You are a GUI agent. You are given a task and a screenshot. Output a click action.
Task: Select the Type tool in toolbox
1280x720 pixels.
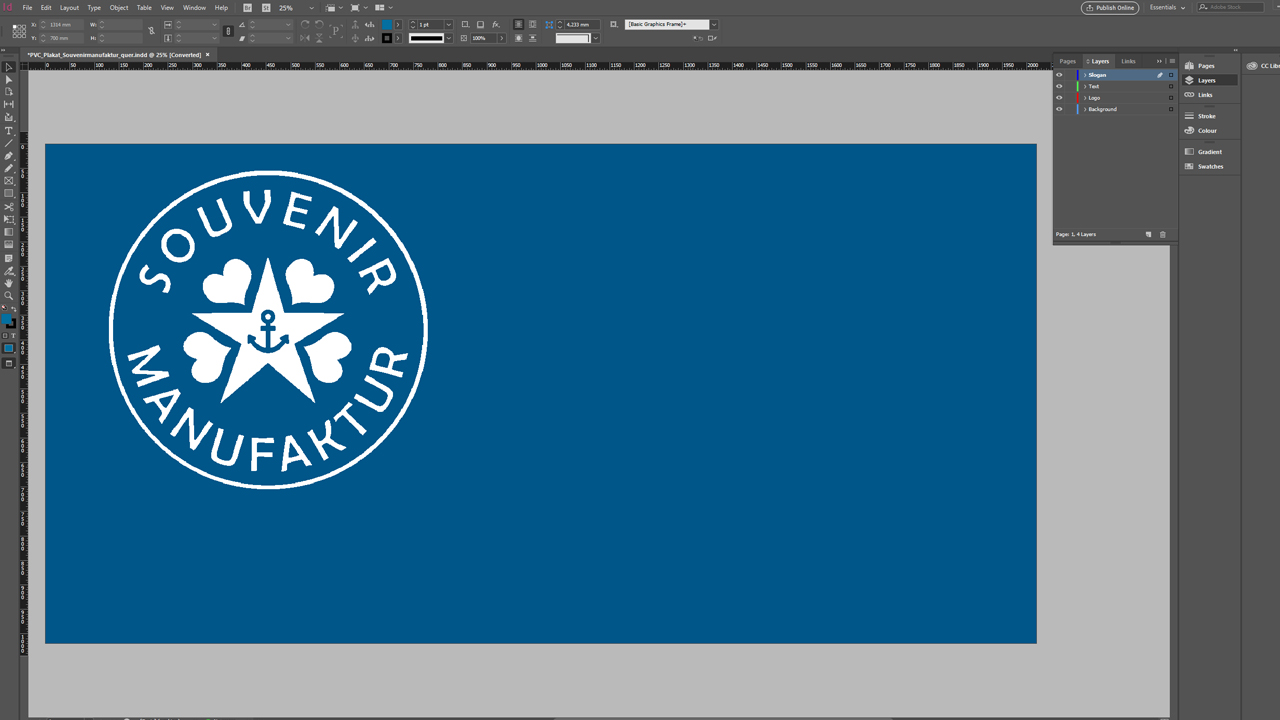click(x=9, y=131)
